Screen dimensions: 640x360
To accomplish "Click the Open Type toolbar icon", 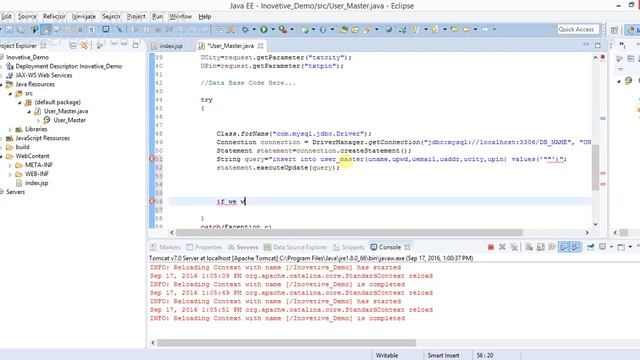I will click(x=344, y=29).
